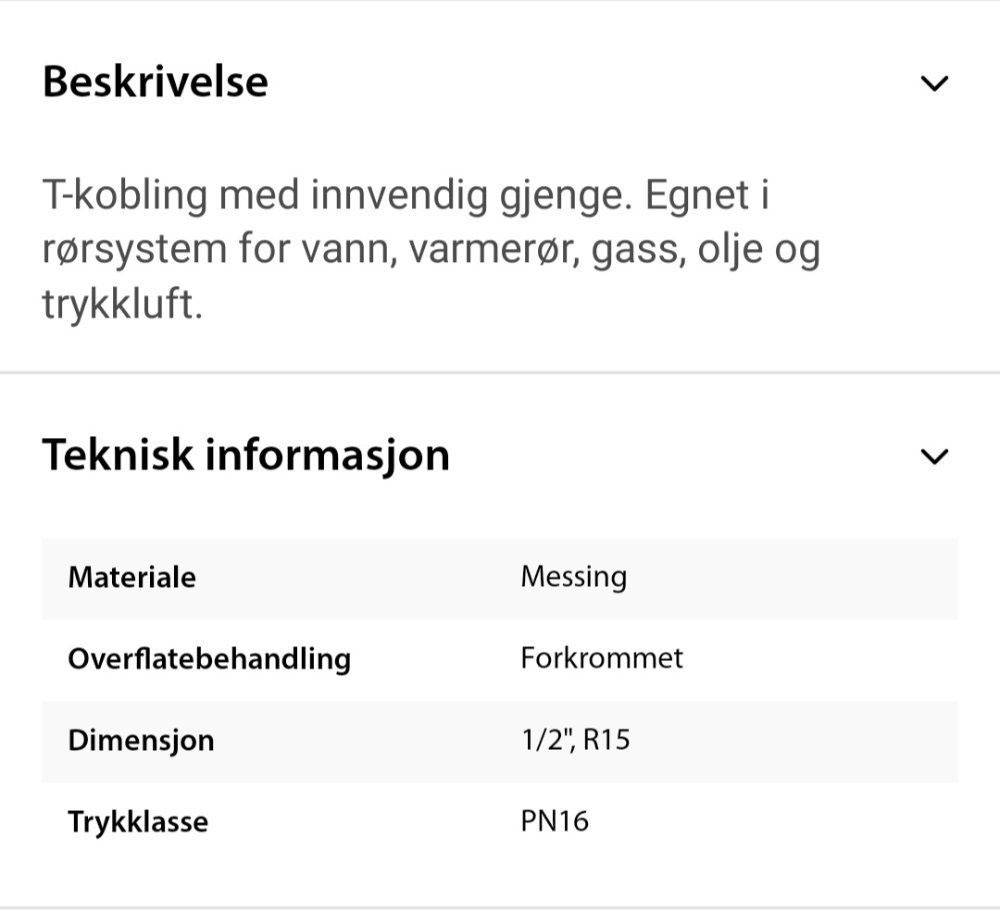Click the Beskrivelse section heading

click(155, 81)
